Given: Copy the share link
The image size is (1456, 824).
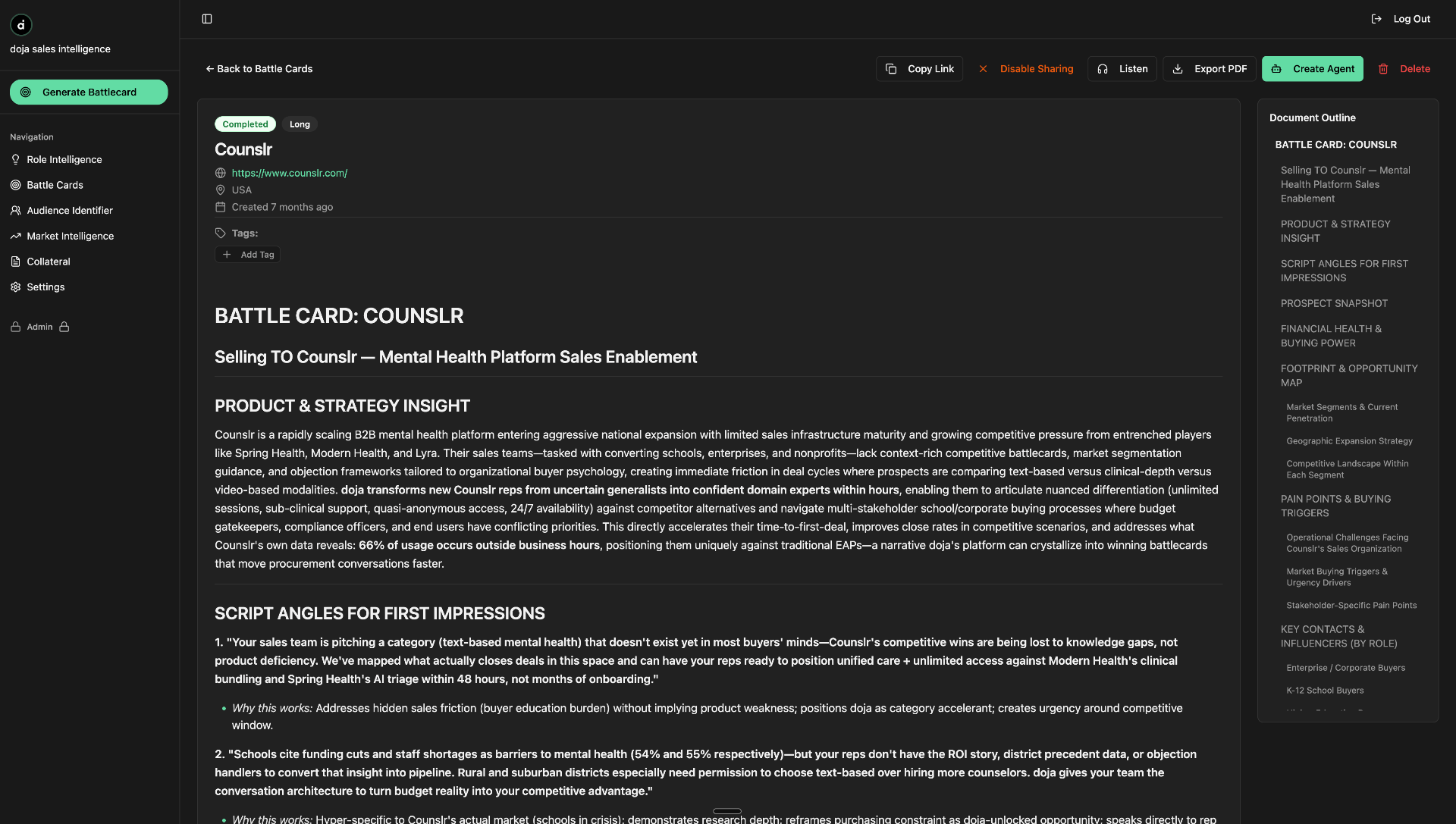Looking at the screenshot, I should tap(919, 69).
